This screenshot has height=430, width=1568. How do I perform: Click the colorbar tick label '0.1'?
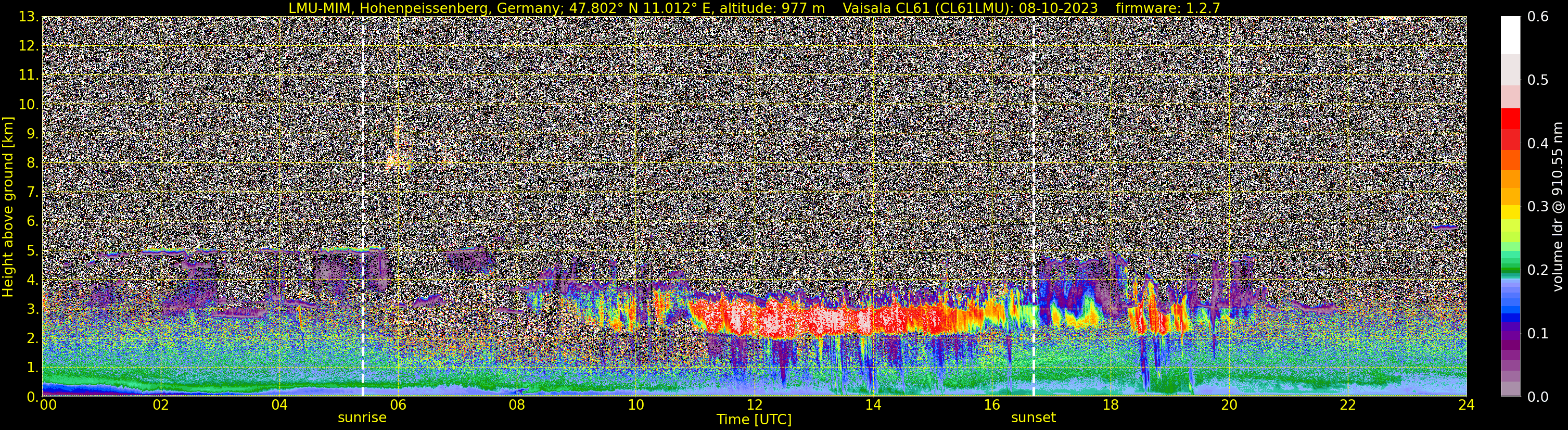1538,333
